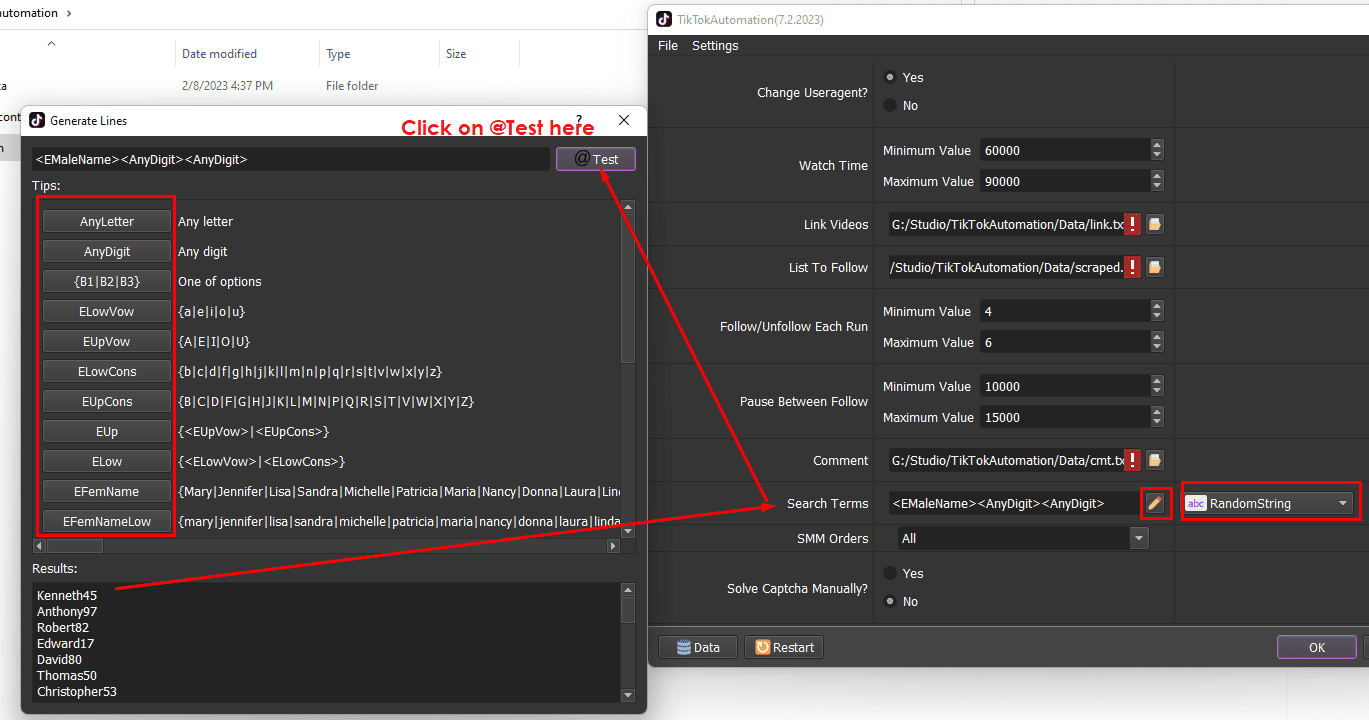The image size is (1369, 720).
Task: Browse file for Comment
Action: [1154, 460]
